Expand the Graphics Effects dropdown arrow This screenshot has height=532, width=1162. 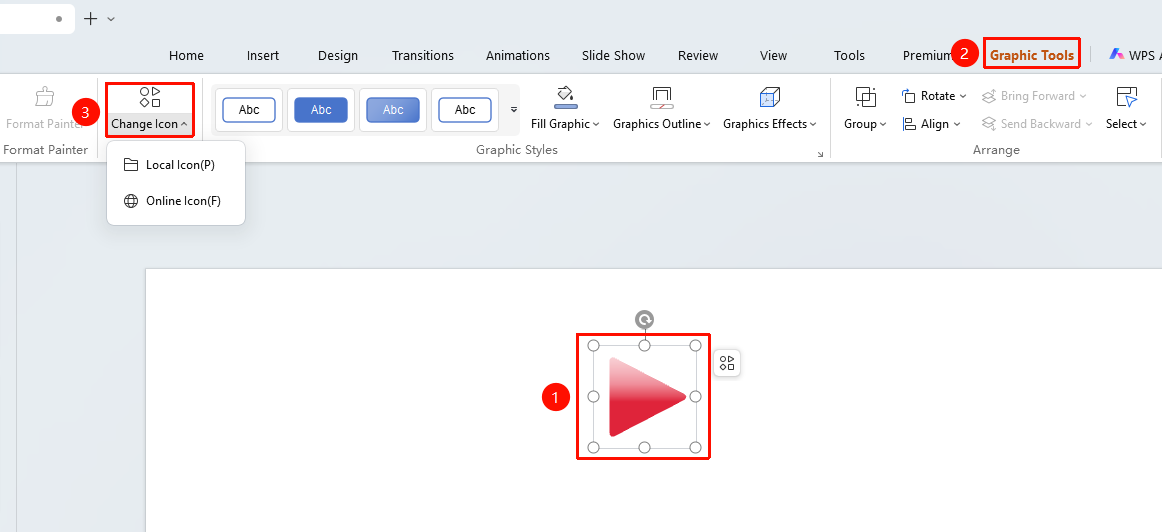813,124
